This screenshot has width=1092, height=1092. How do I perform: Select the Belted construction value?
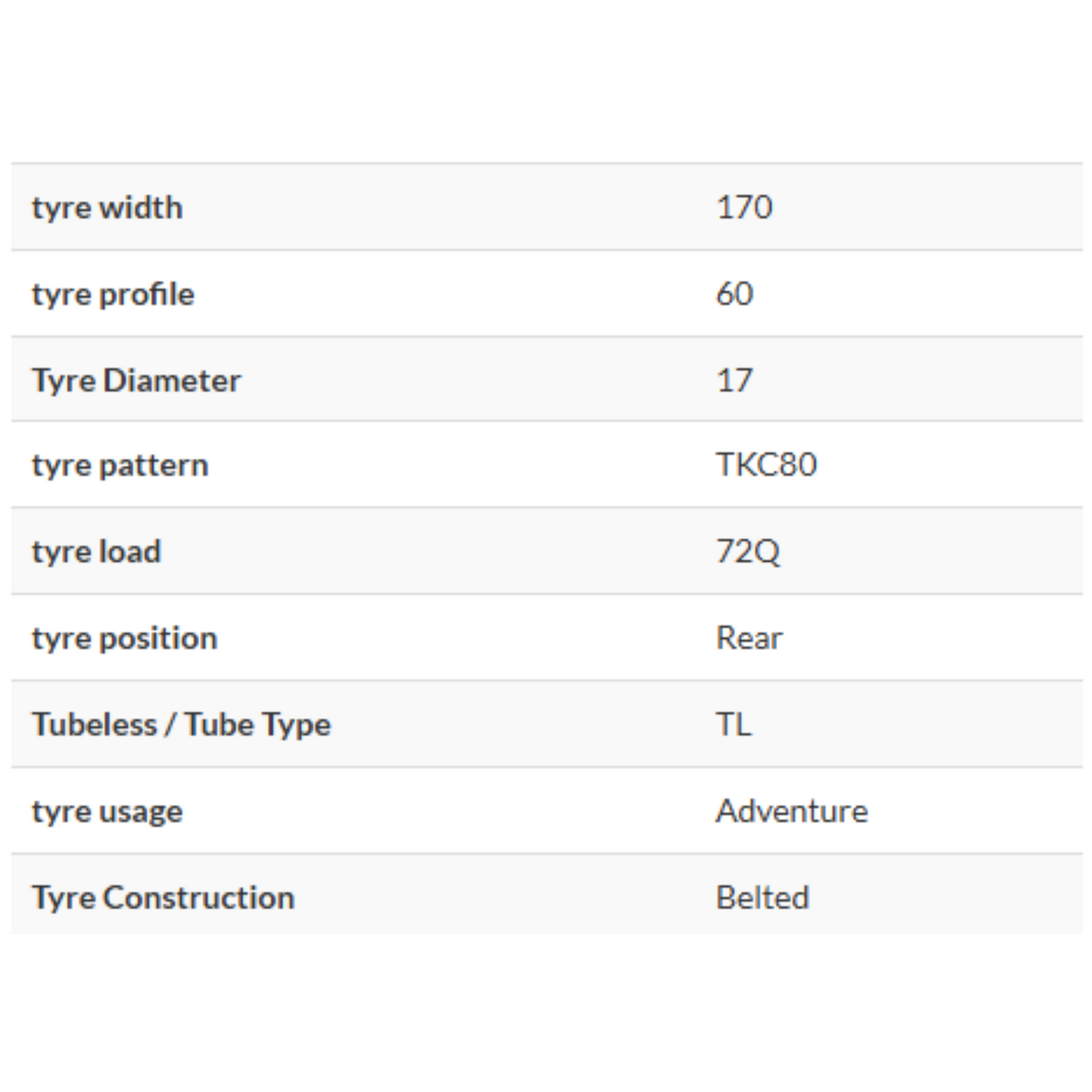pyautogui.click(x=763, y=898)
